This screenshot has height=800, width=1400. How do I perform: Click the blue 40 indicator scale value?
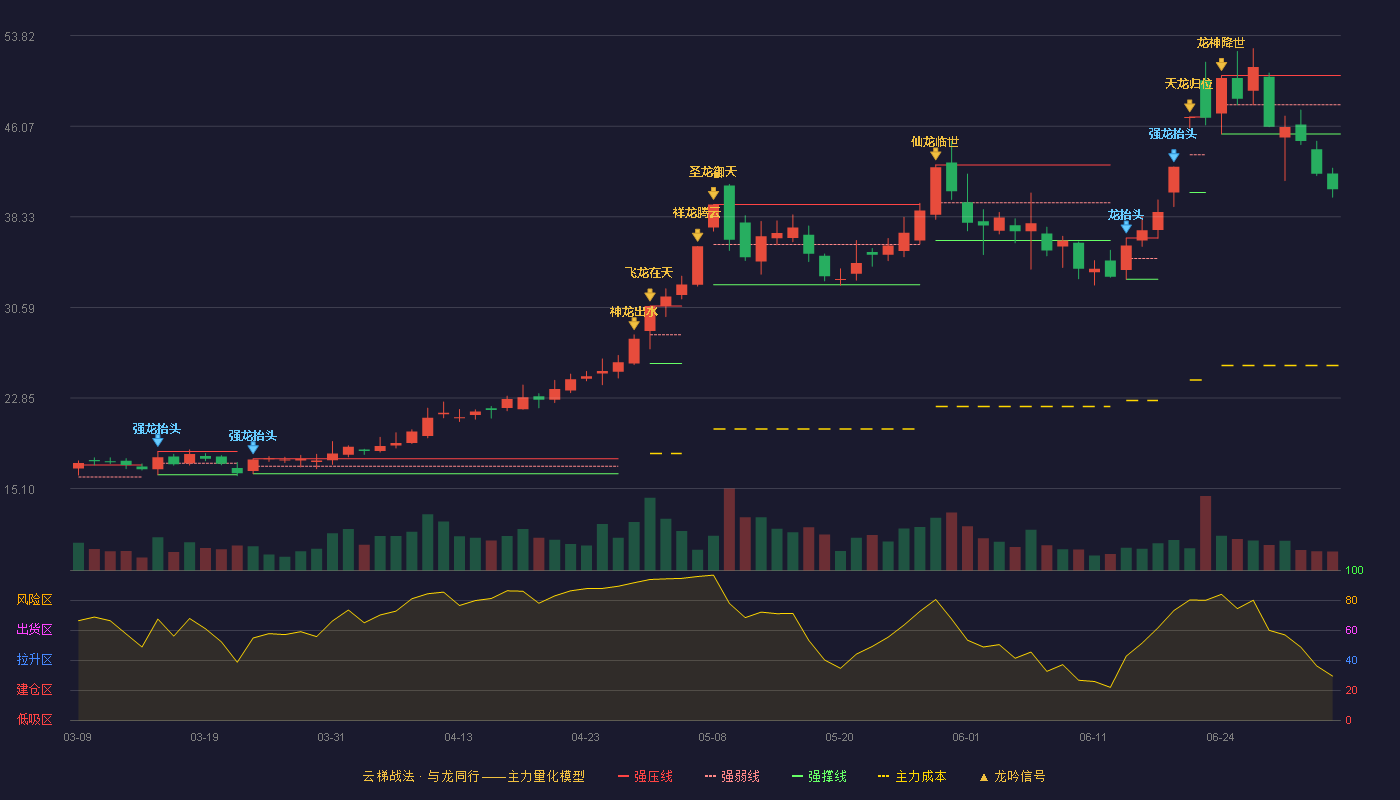point(1351,660)
